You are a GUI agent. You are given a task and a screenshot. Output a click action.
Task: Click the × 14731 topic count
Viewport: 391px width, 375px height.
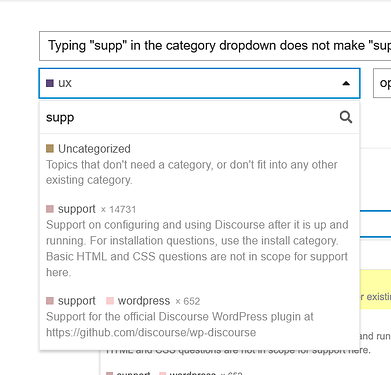point(118,209)
